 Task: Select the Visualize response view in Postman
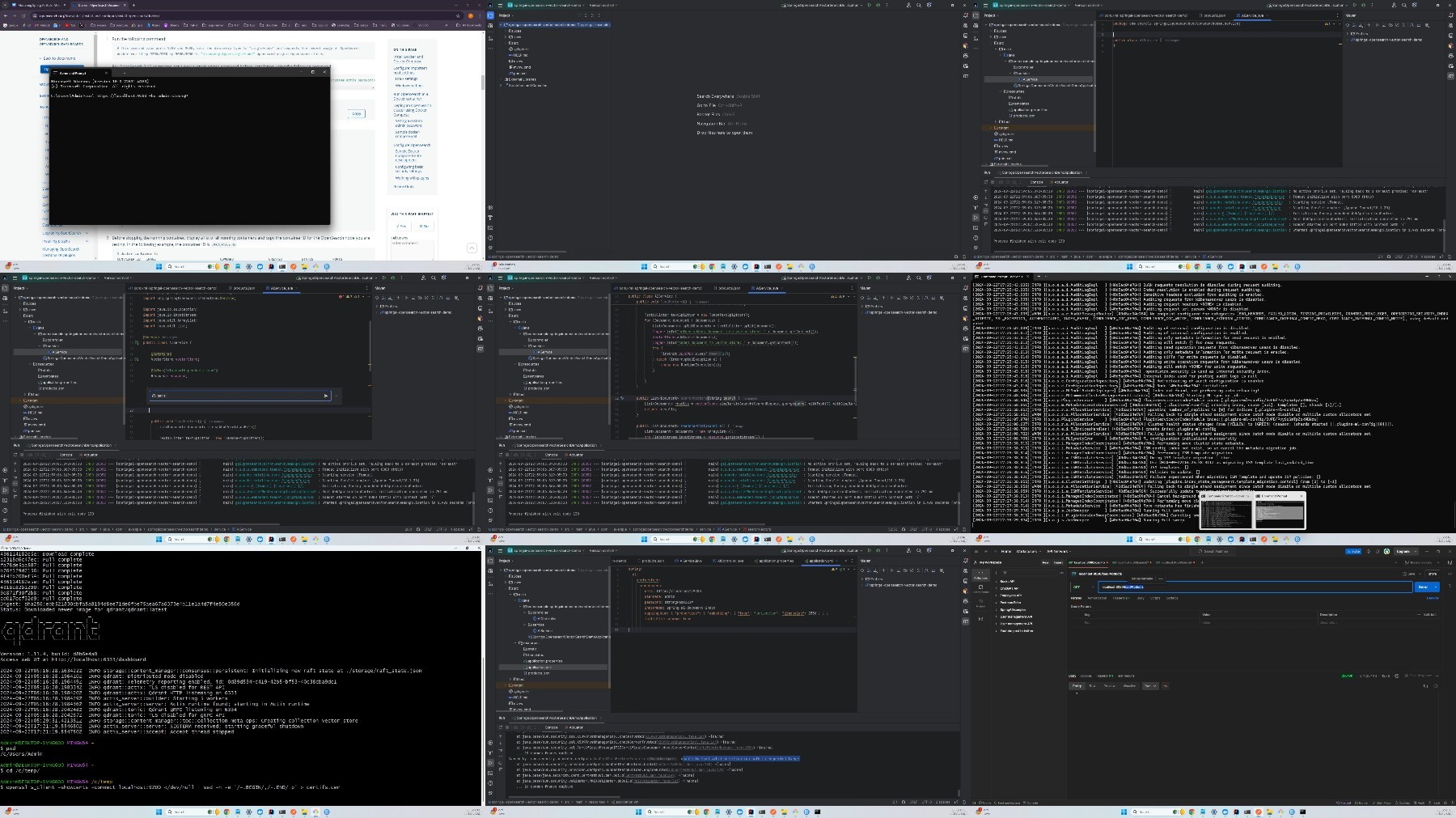coord(1129,686)
